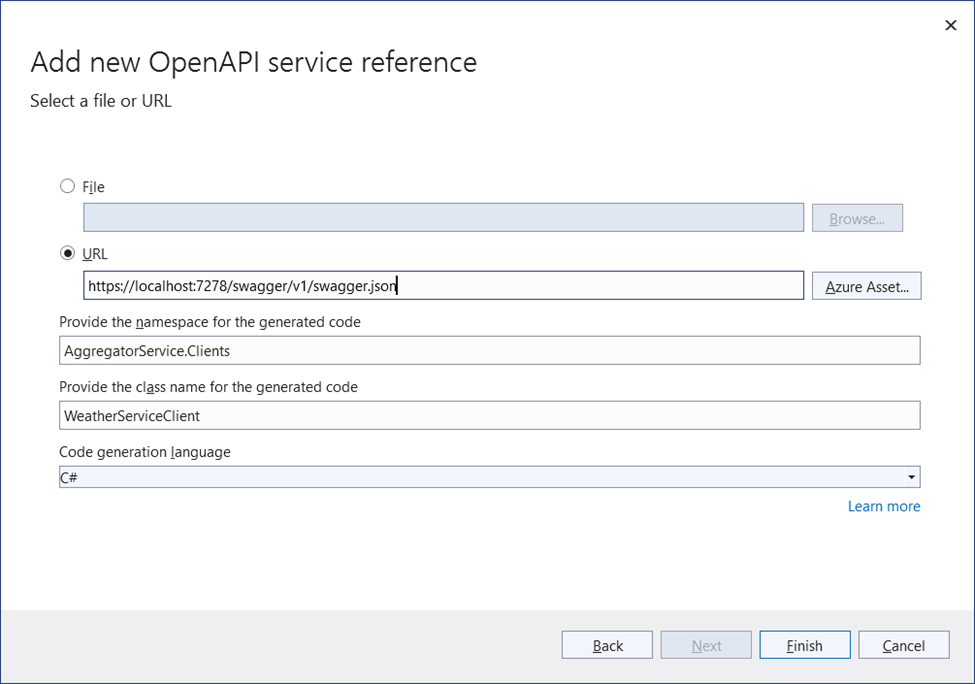Screen dimensions: 975x684
Task: Click Finish to generate the service reference
Action: [804, 644]
